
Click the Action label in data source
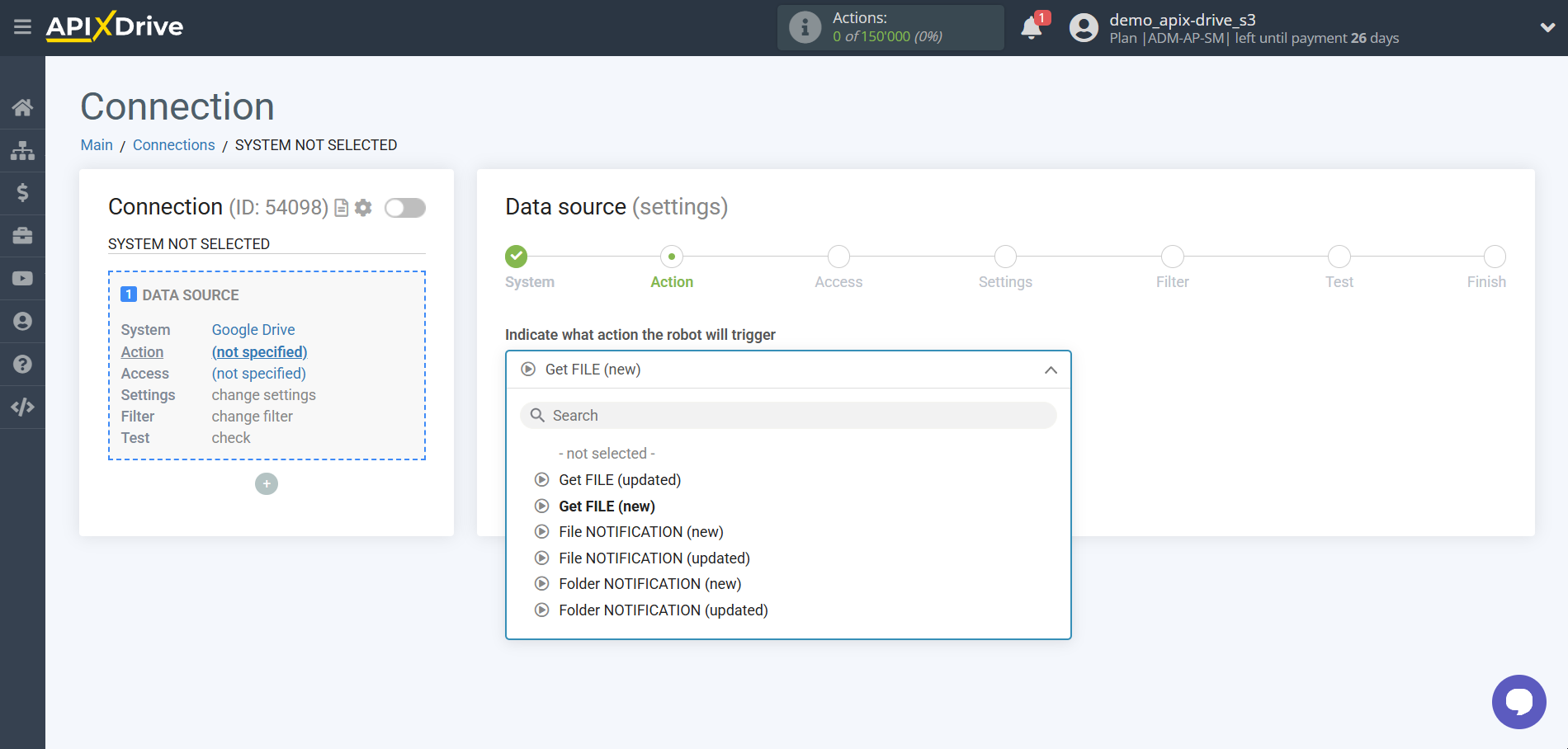click(x=142, y=352)
